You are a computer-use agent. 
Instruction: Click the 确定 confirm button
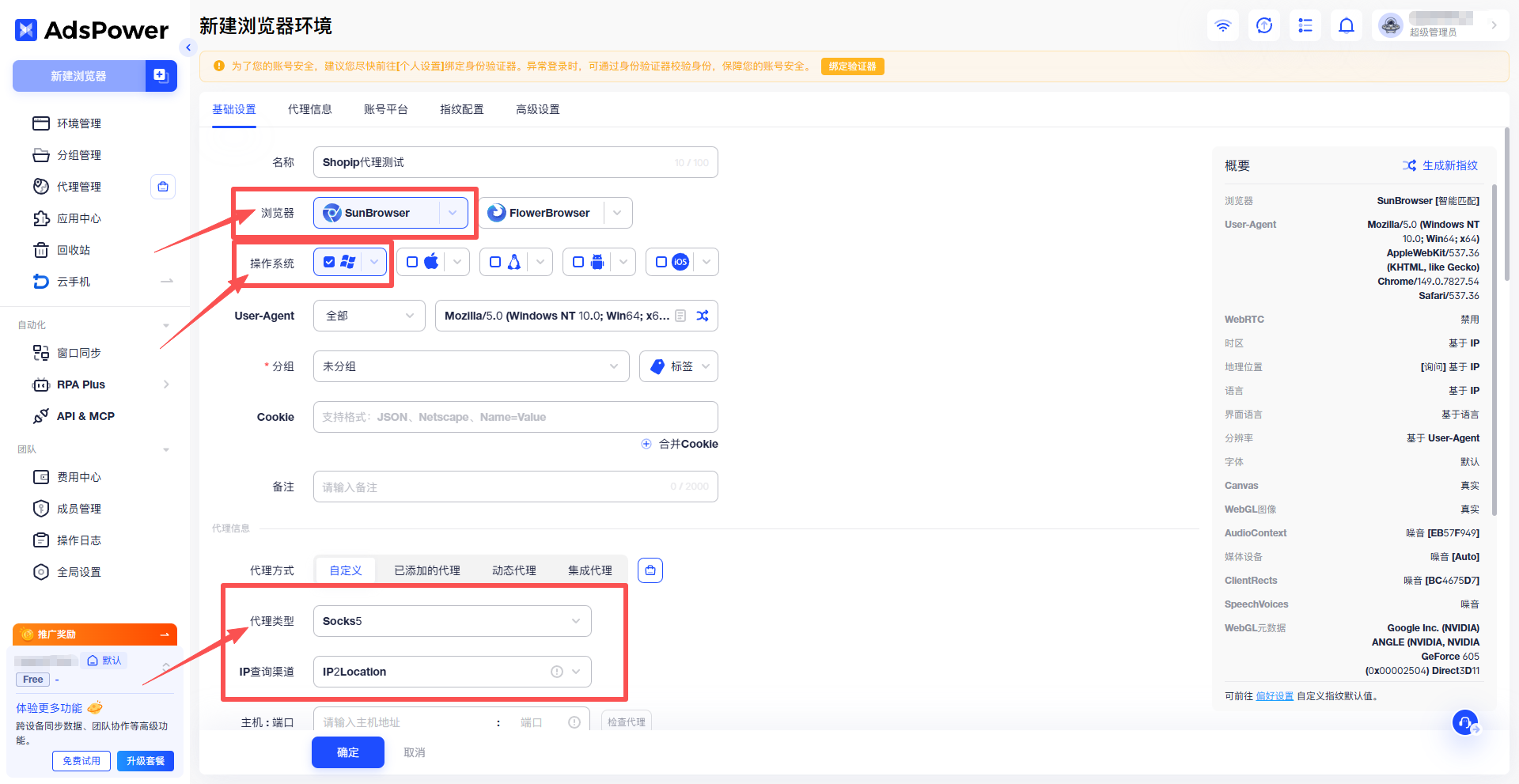pos(348,752)
